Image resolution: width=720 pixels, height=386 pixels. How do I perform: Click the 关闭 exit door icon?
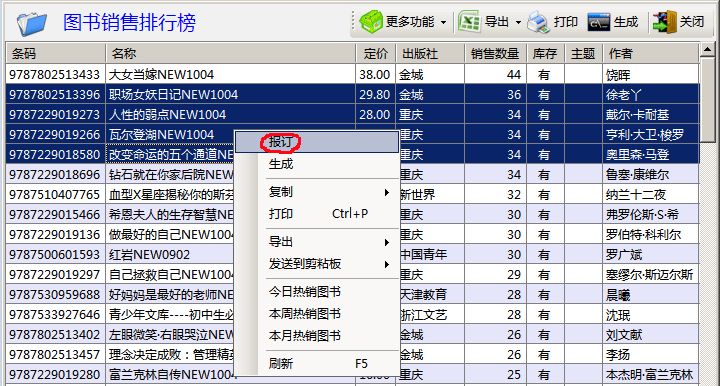pos(664,22)
